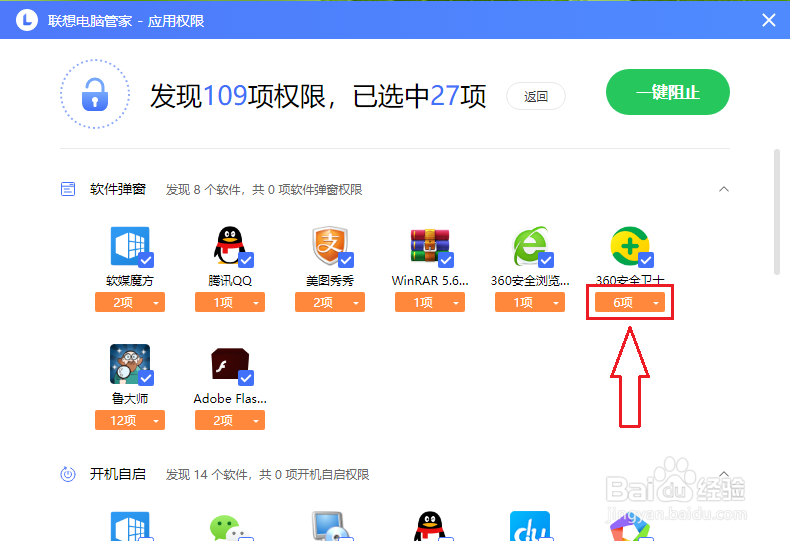Click the WinRAR 5.6... name label
This screenshot has height=541, width=790.
pyautogui.click(x=430, y=281)
